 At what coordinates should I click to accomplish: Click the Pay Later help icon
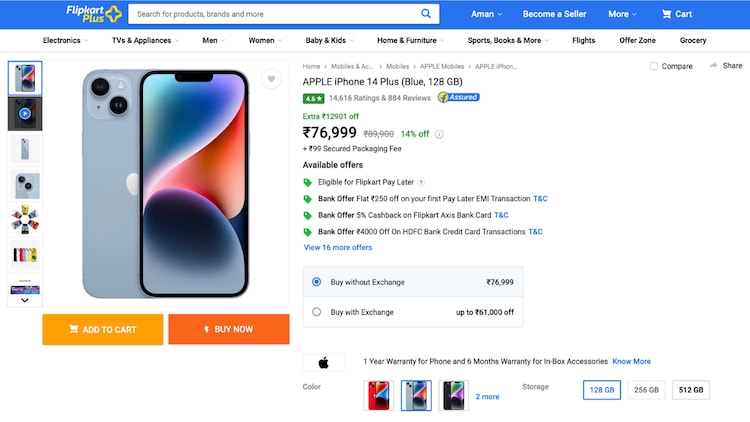pos(421,183)
